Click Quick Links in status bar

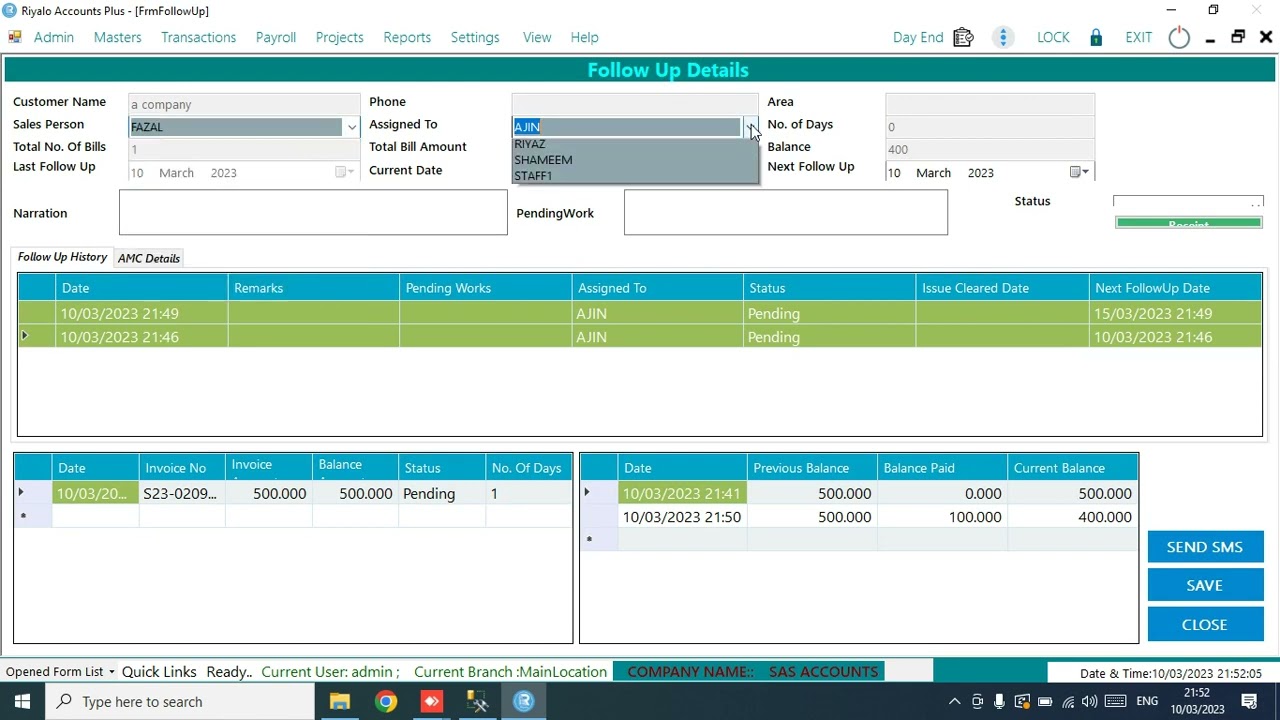pos(159,672)
